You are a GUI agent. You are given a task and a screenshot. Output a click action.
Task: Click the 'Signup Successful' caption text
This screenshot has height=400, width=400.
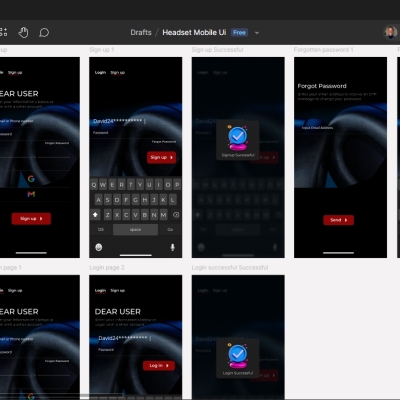(x=238, y=155)
